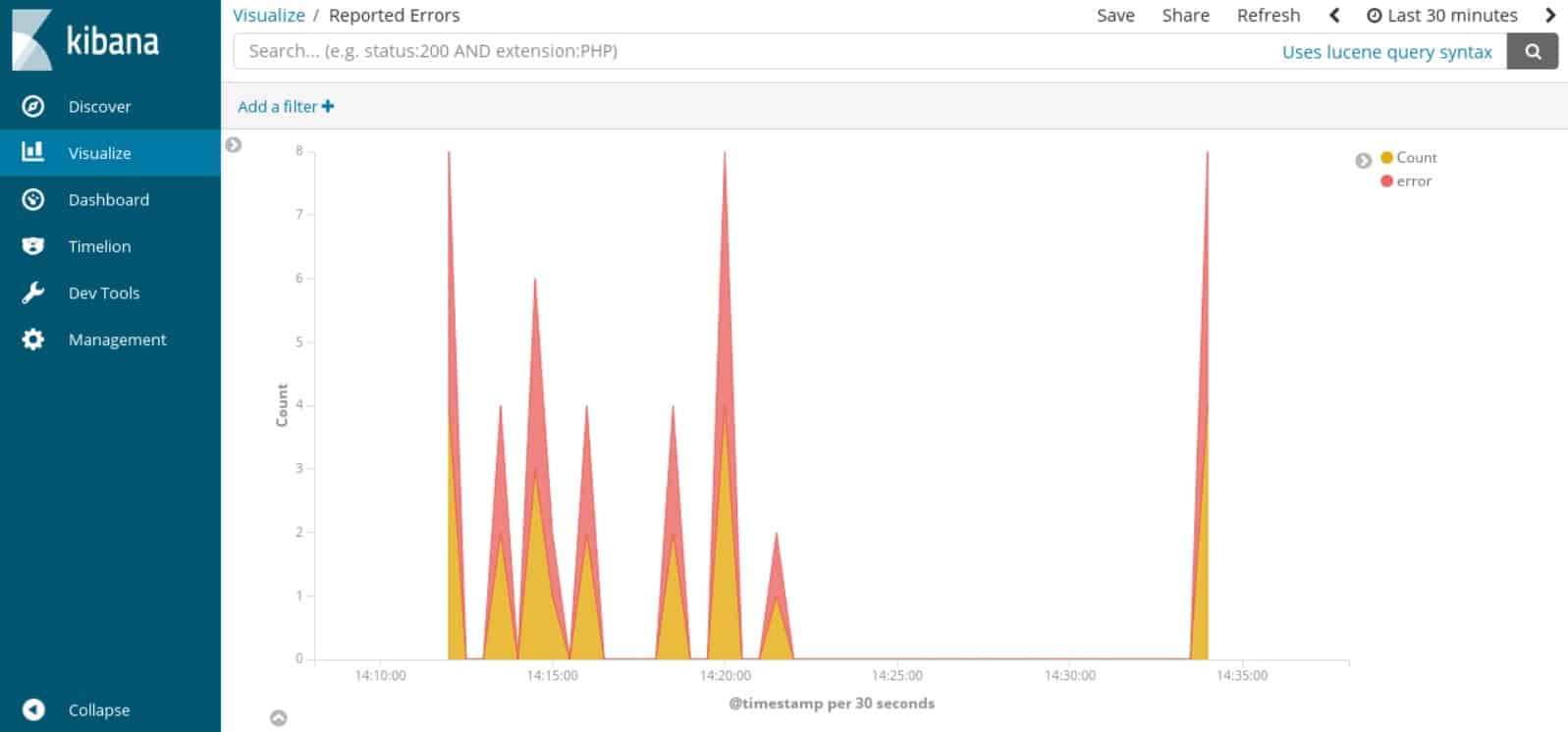Run search with magnifier button

1533,51
